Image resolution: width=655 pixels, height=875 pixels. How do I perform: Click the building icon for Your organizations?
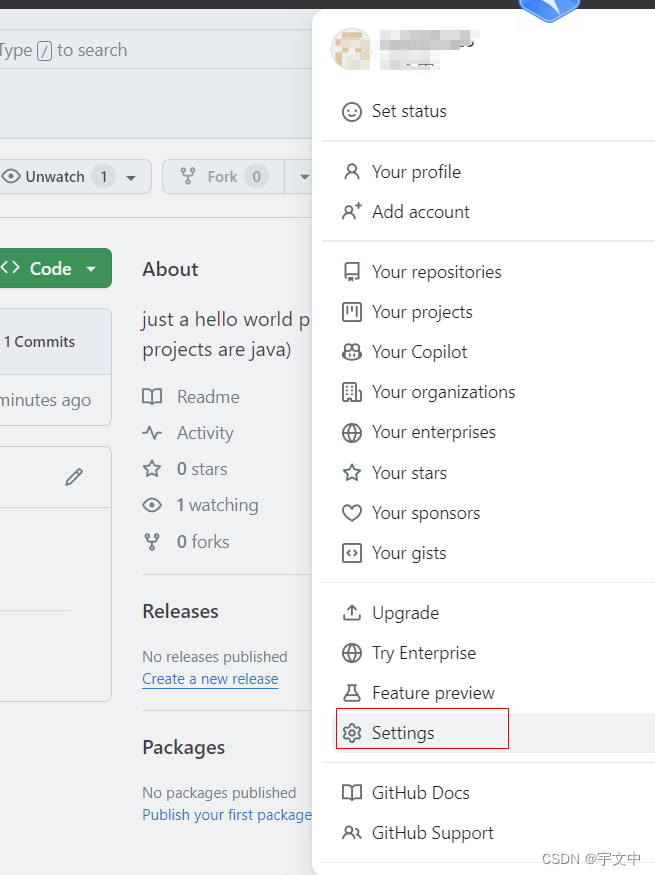(x=351, y=392)
